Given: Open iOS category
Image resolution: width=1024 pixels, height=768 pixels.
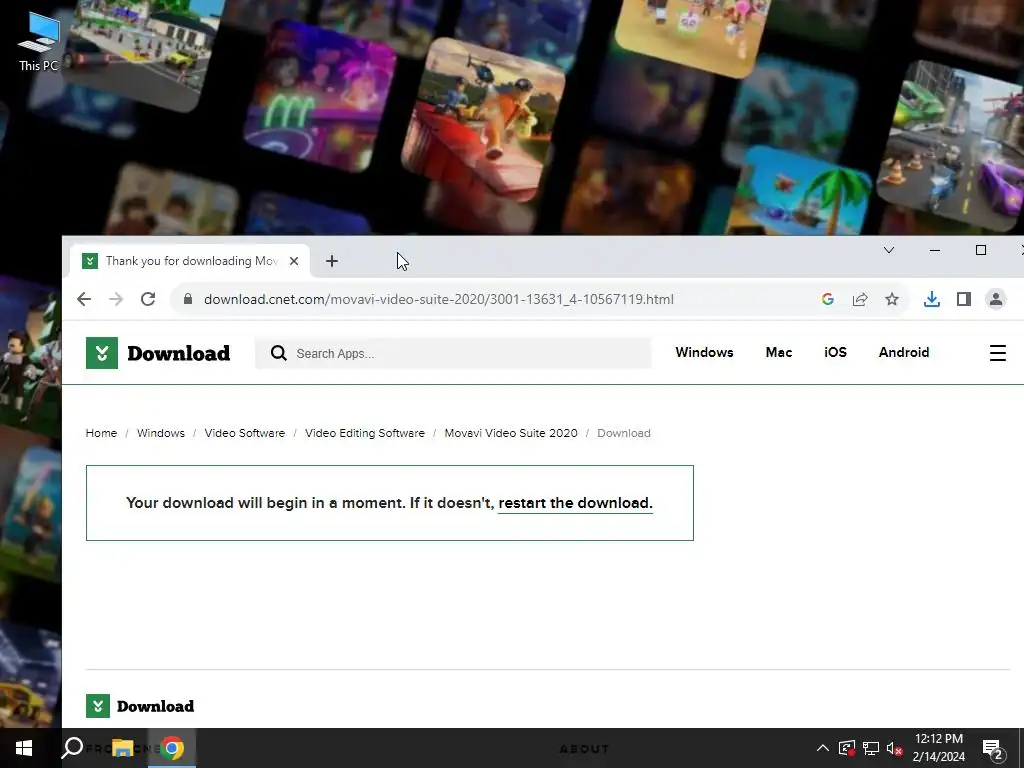Looking at the screenshot, I should point(835,353).
